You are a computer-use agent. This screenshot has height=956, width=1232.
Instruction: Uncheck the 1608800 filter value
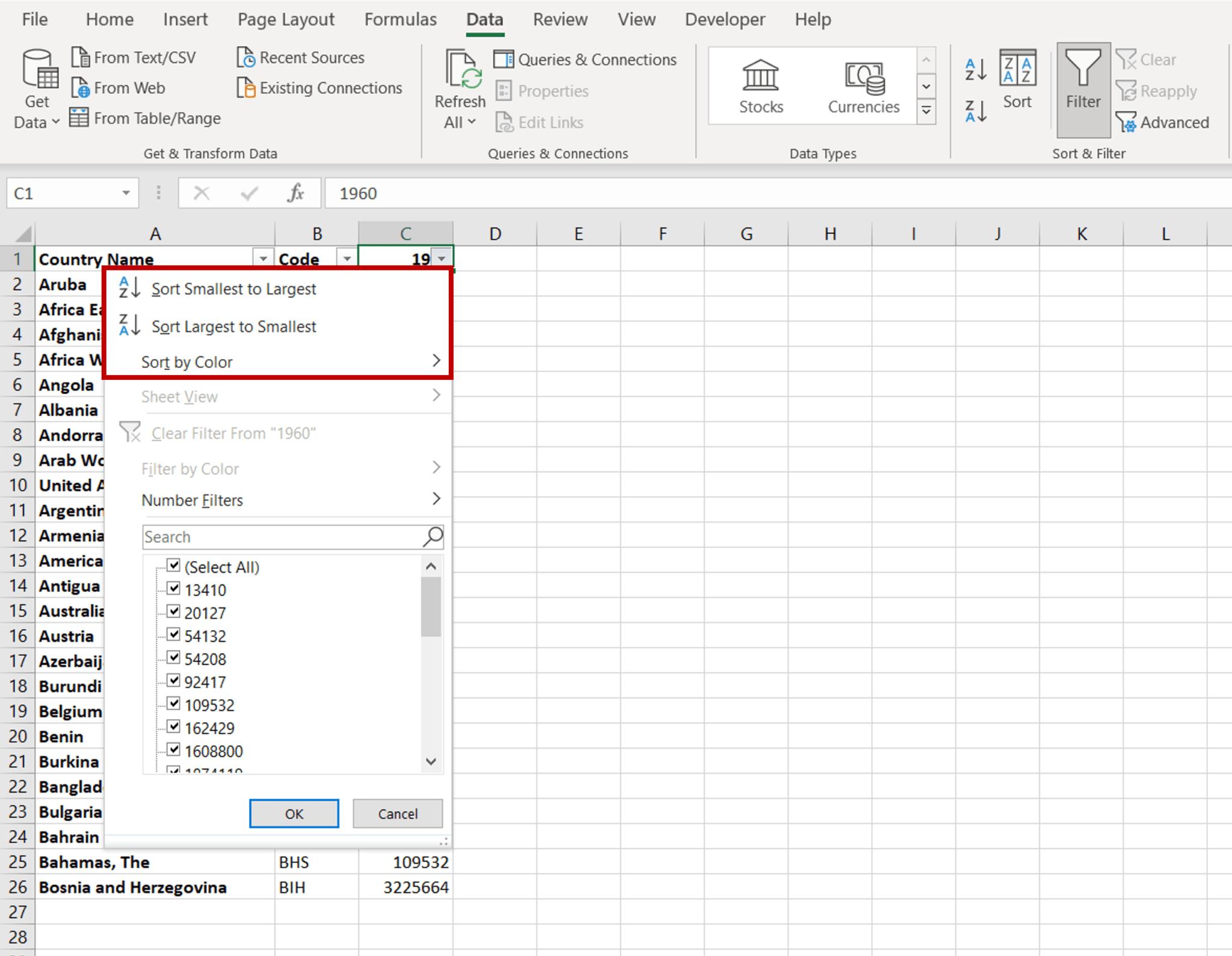(173, 749)
